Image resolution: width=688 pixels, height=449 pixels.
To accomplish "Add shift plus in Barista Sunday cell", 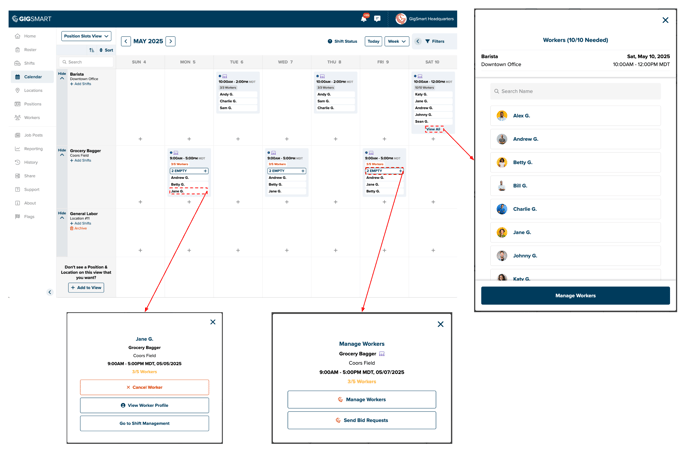I will [x=140, y=139].
